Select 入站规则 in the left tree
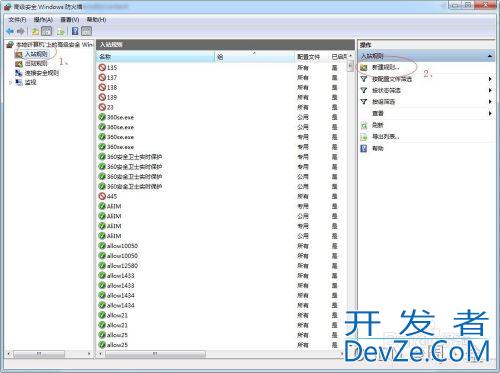Image resolution: width=500 pixels, height=373 pixels. point(36,54)
